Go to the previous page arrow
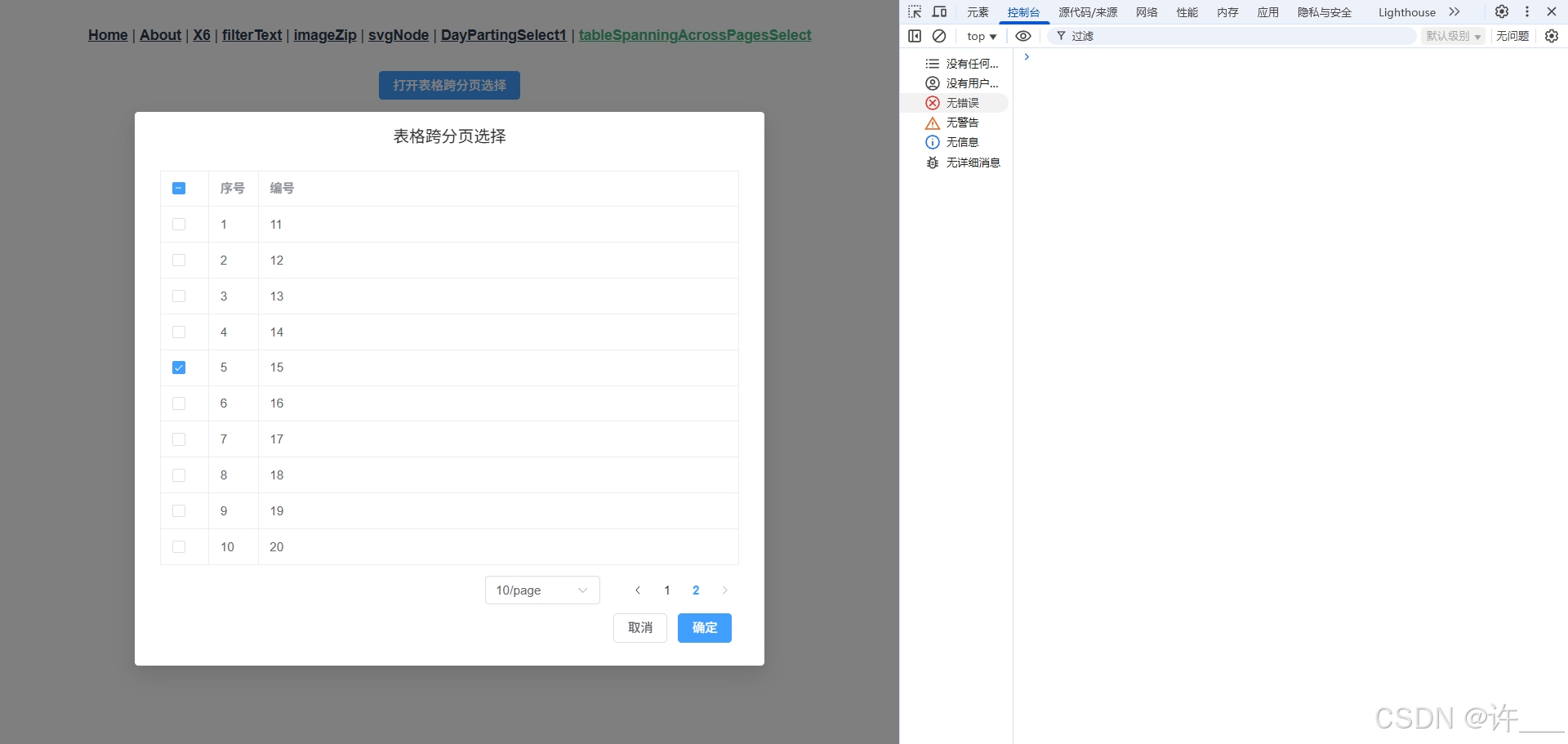This screenshot has width=1568, height=744. [638, 590]
